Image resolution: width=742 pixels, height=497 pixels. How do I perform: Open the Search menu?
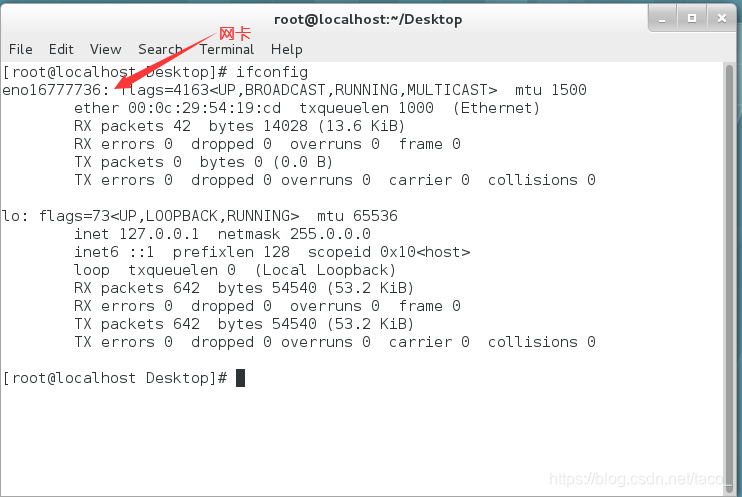160,49
